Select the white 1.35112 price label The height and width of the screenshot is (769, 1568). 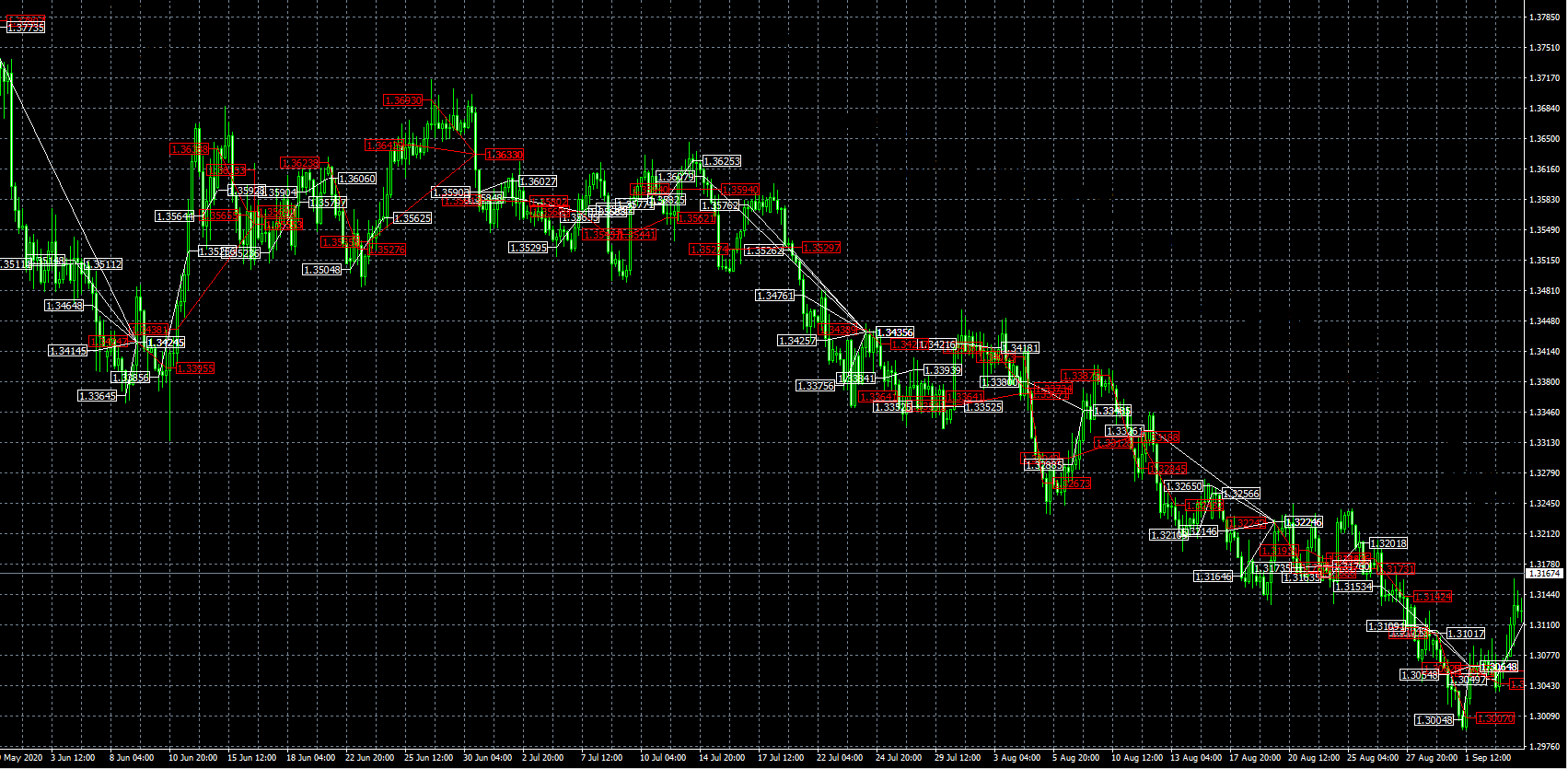click(x=103, y=264)
